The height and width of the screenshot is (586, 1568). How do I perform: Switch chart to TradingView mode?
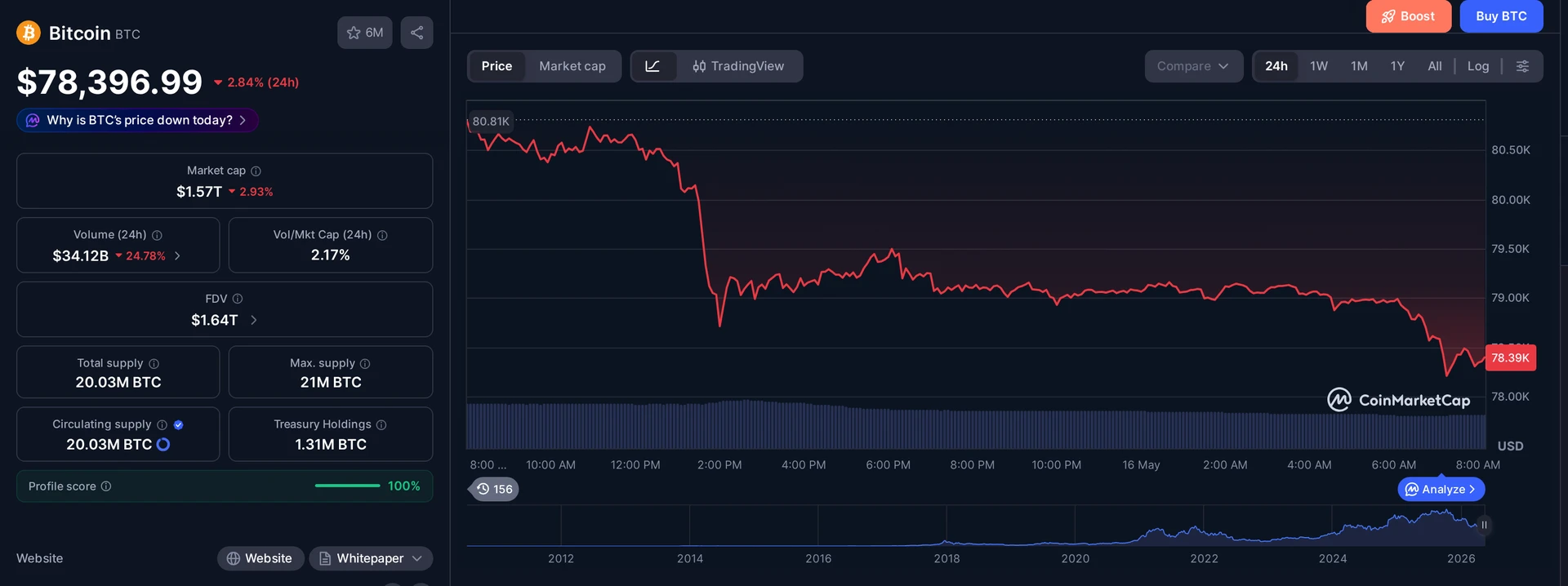(739, 66)
